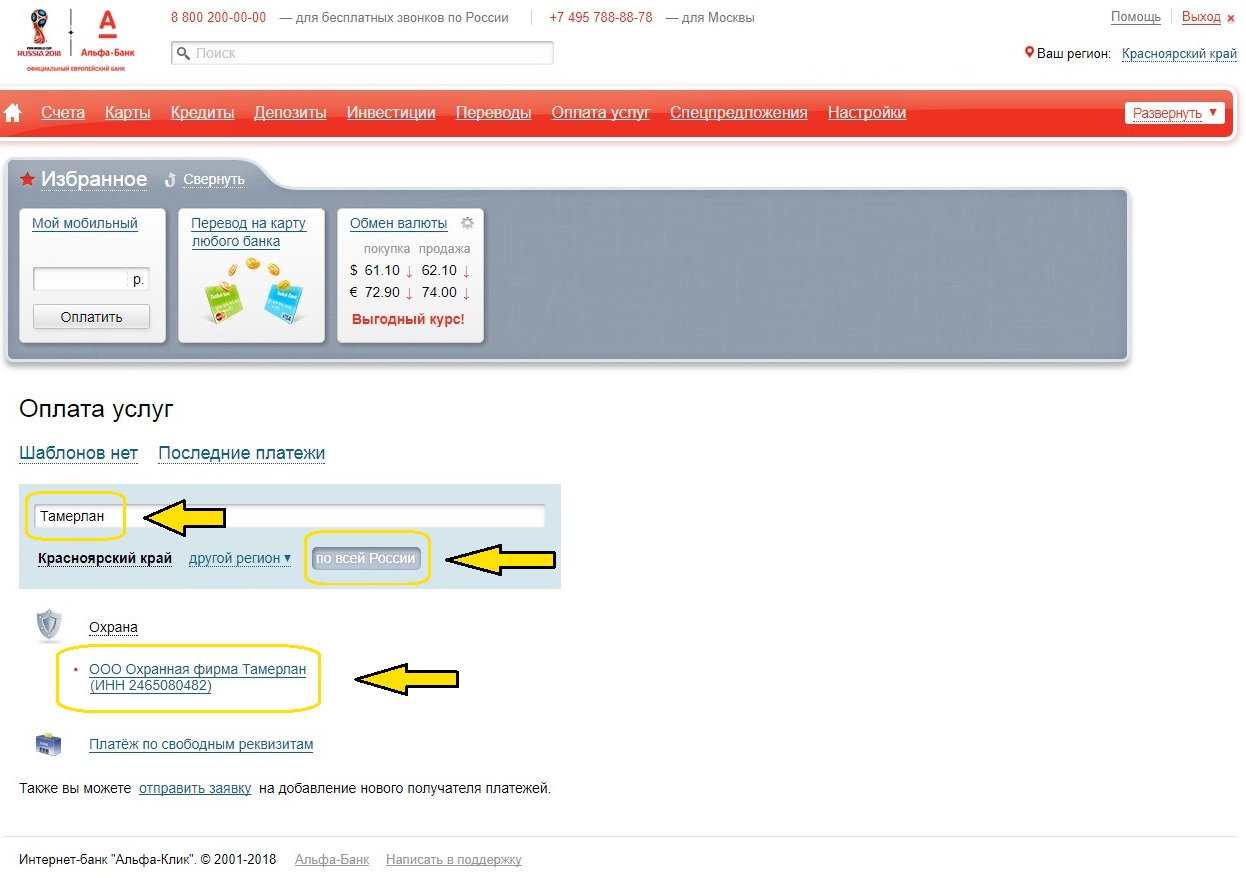1246x878 pixels.
Task: Click the free requisites payment icon
Action: click(x=48, y=745)
